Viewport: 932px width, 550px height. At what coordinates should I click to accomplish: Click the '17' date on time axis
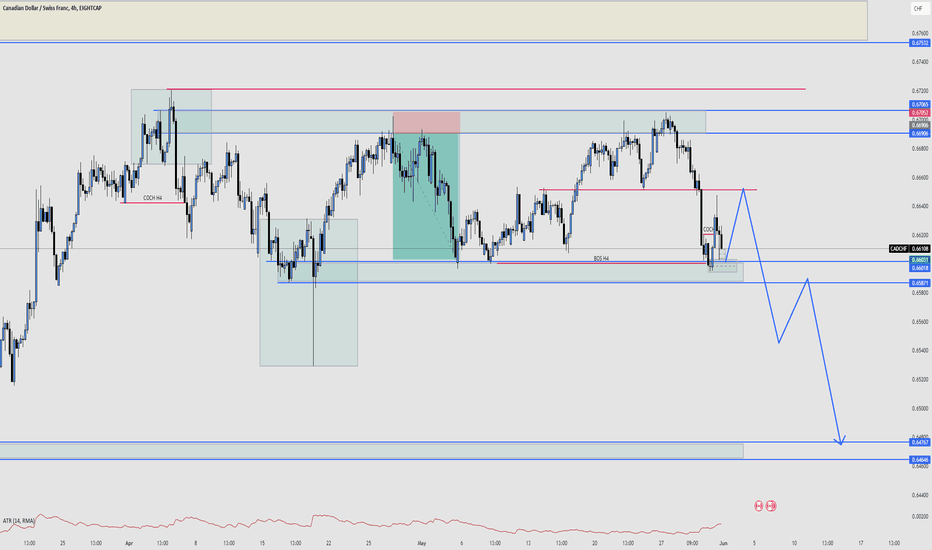[861, 543]
